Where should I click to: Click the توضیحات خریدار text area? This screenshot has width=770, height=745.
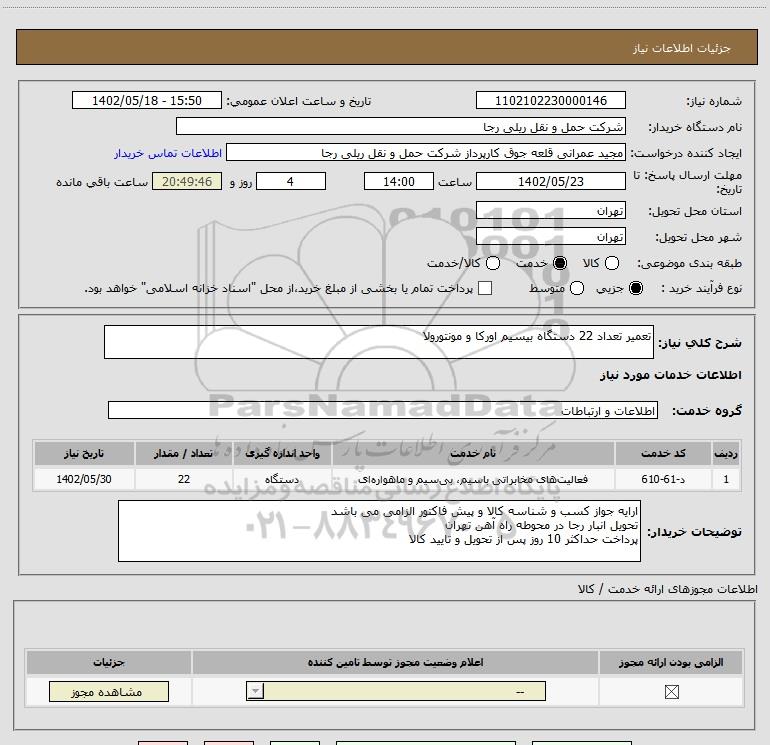coord(379,531)
